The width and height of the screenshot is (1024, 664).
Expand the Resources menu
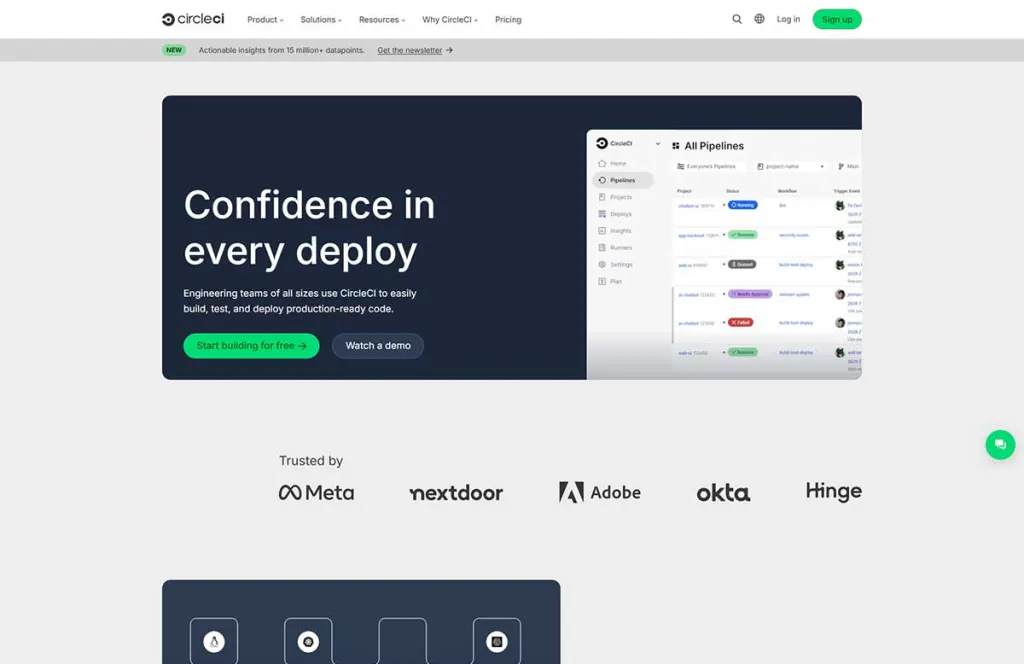tap(382, 20)
